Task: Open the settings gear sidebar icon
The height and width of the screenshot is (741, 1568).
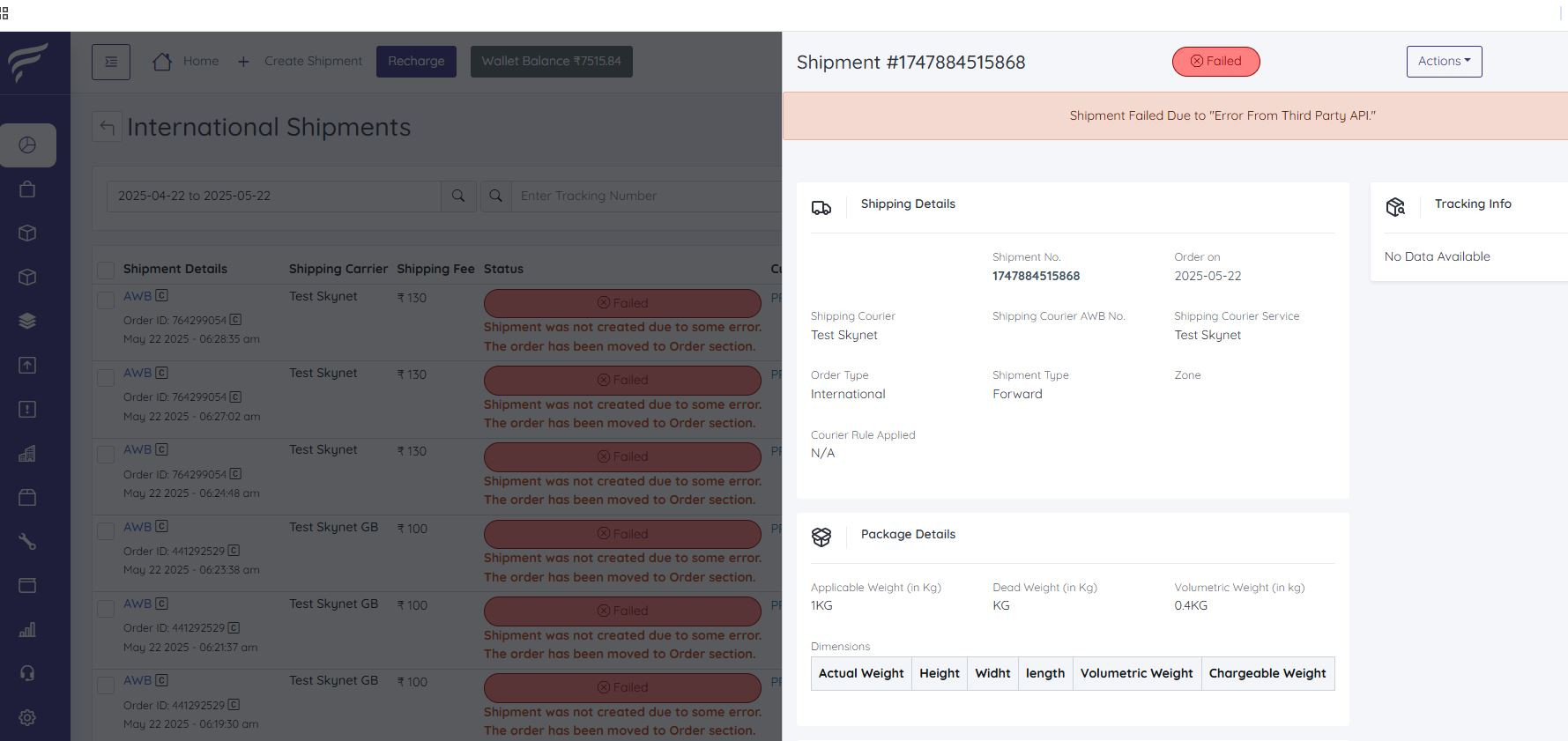Action: 27,718
